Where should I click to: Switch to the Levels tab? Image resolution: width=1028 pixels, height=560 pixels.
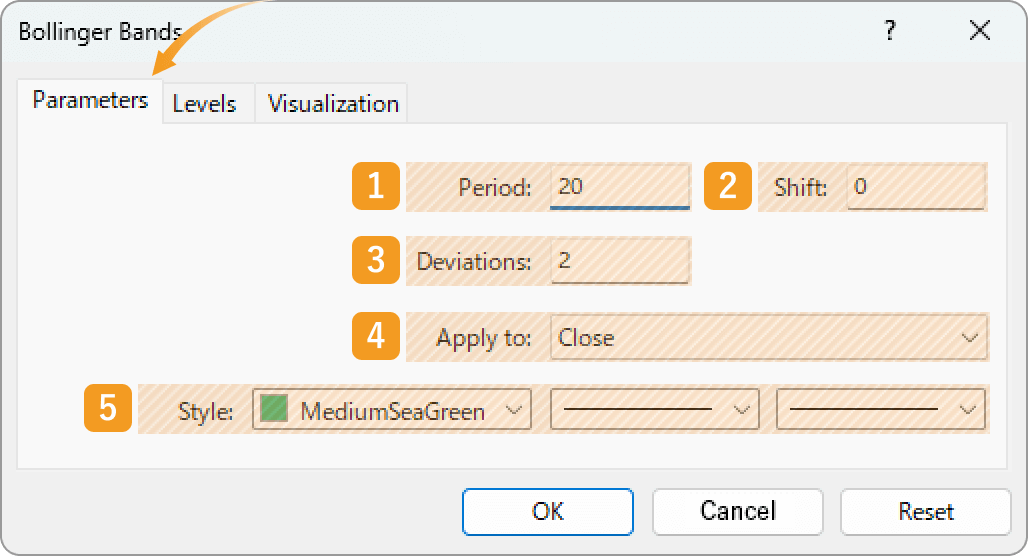pos(204,104)
